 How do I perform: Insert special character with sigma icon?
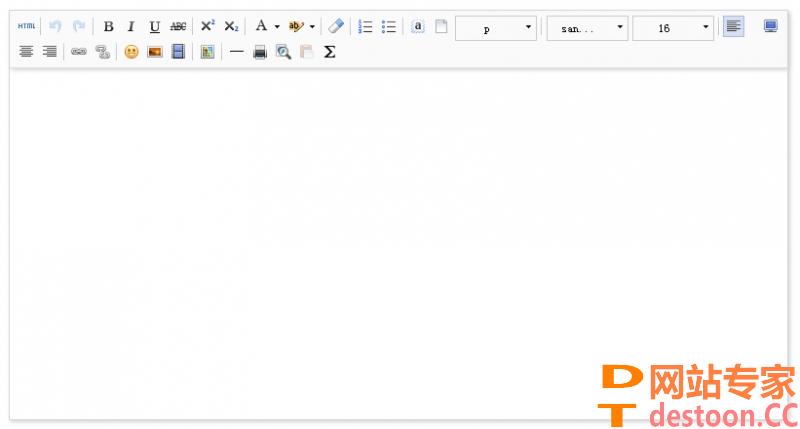329,51
